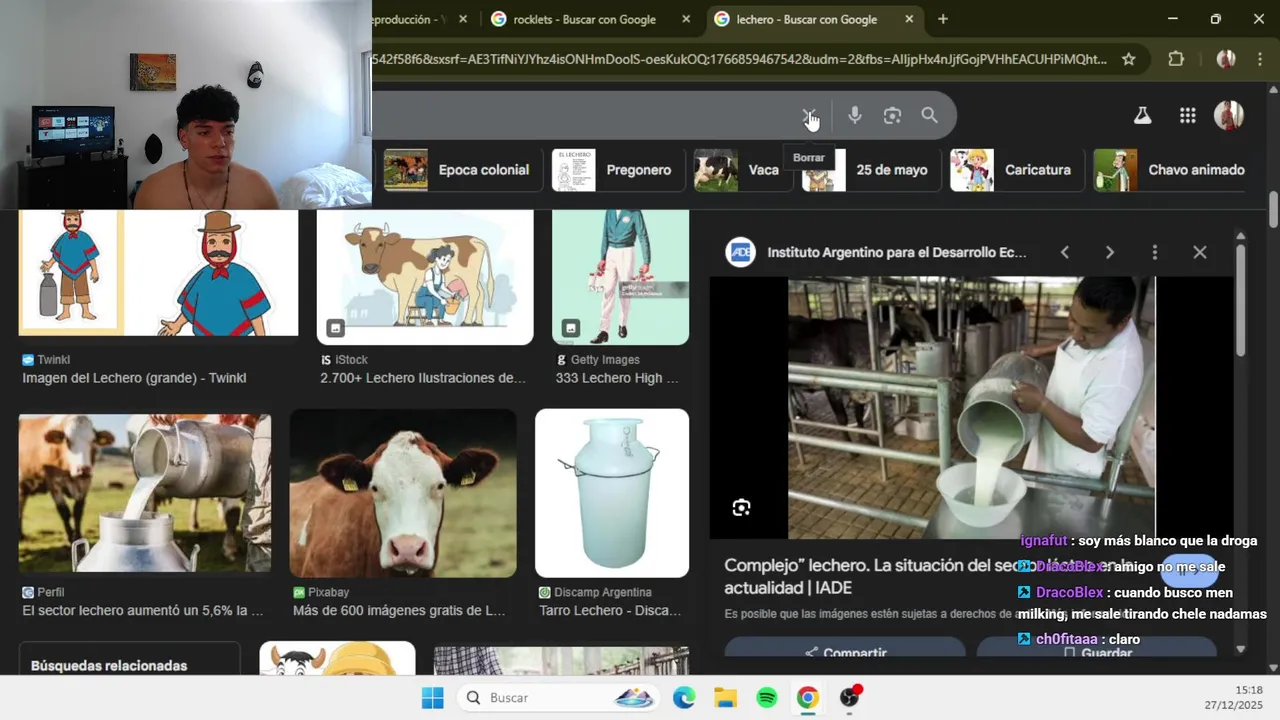This screenshot has width=1280, height=720.
Task: Click Búsquedas relacionadas heading
Action: pos(109,666)
